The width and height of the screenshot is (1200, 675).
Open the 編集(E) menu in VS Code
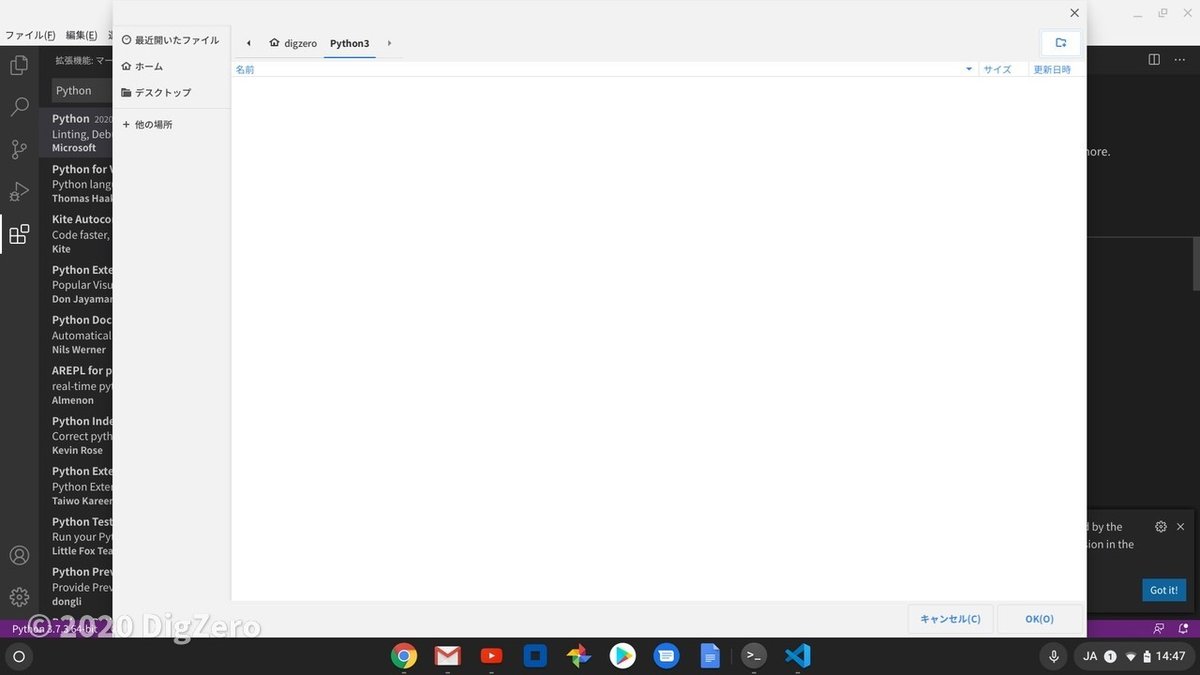(82, 36)
